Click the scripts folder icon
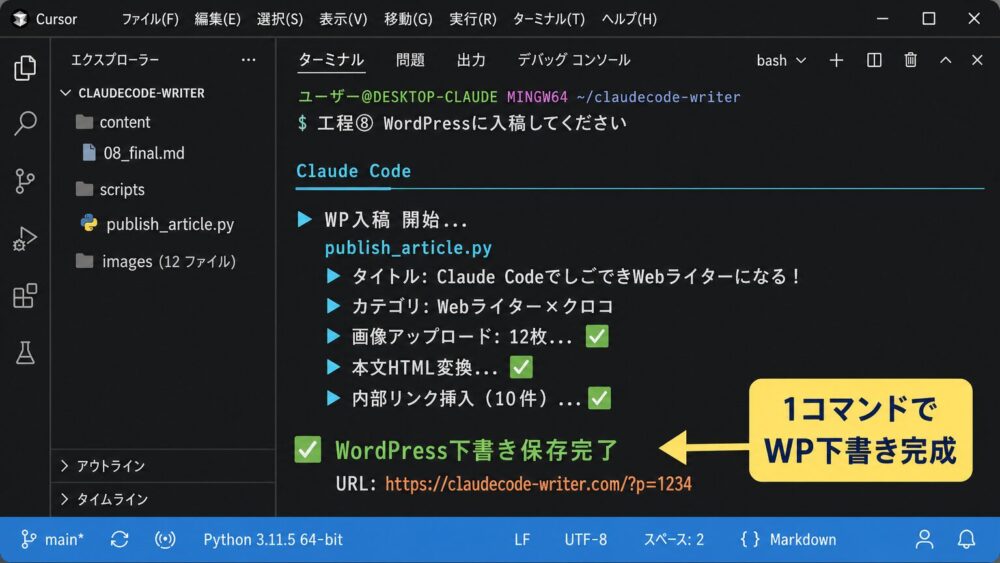 pos(84,189)
